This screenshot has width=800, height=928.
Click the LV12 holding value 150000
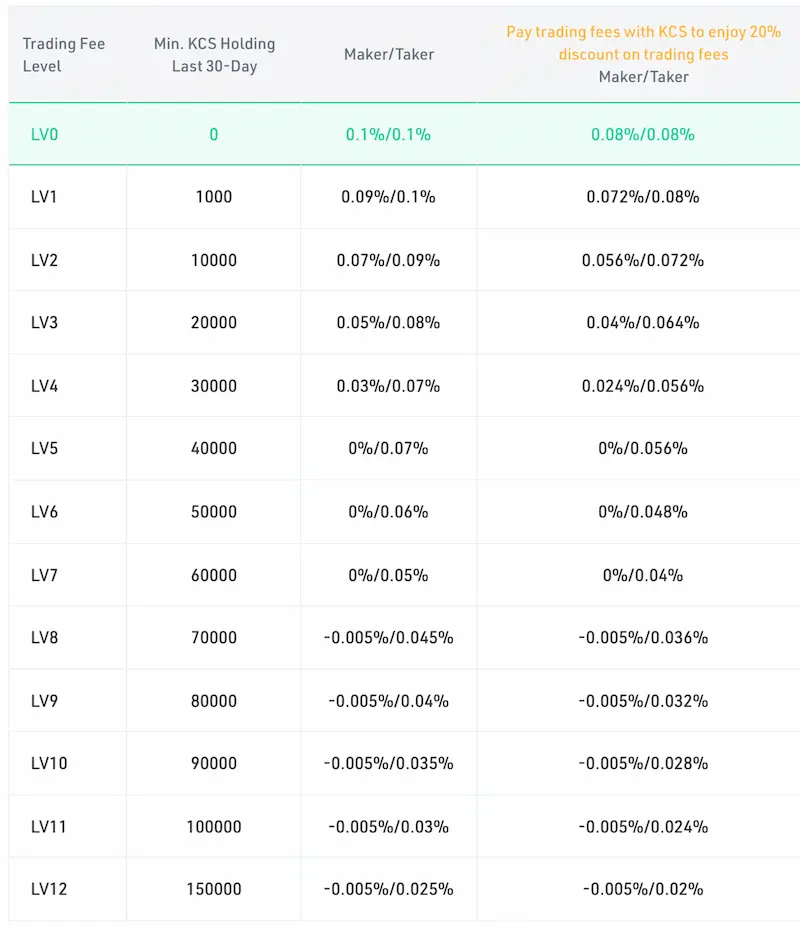tap(214, 889)
